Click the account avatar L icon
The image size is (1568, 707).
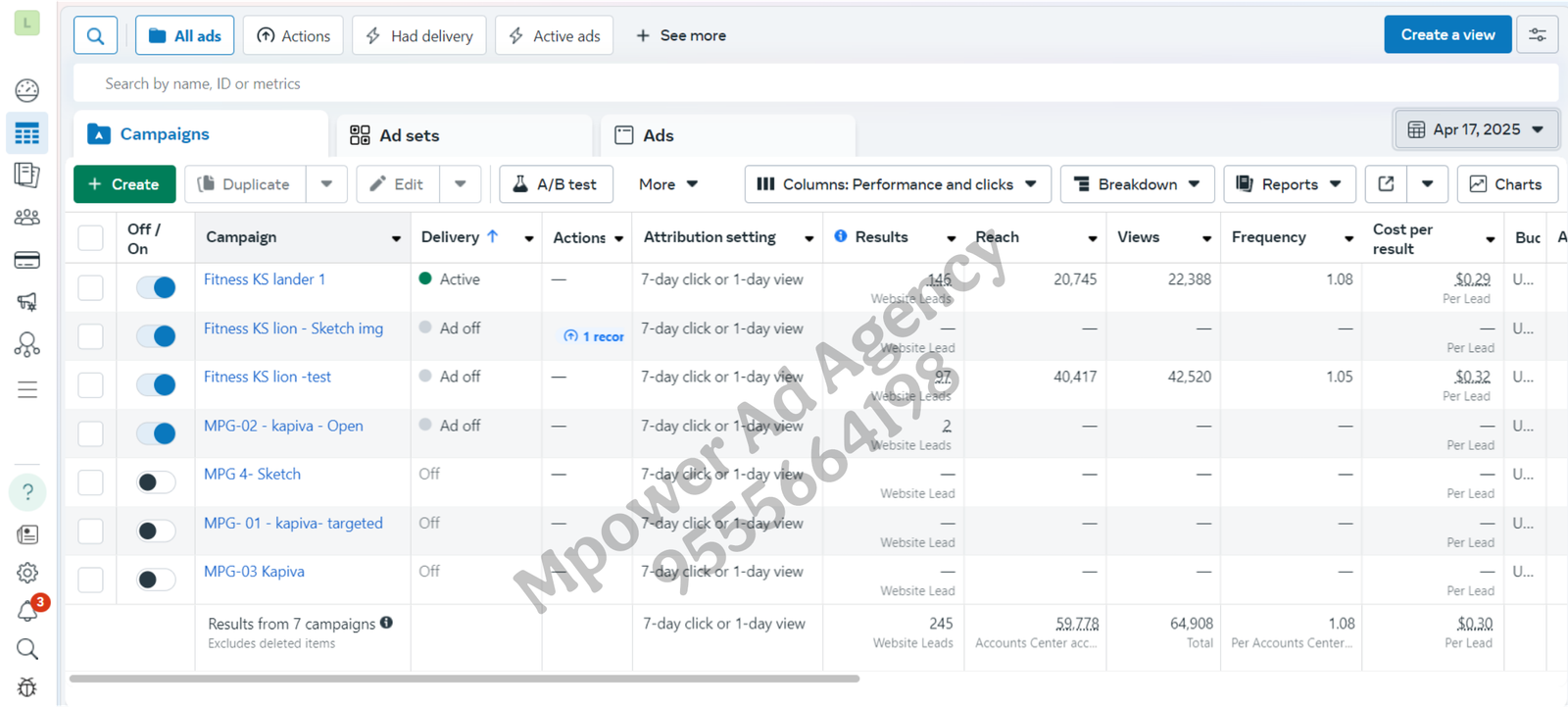(27, 23)
